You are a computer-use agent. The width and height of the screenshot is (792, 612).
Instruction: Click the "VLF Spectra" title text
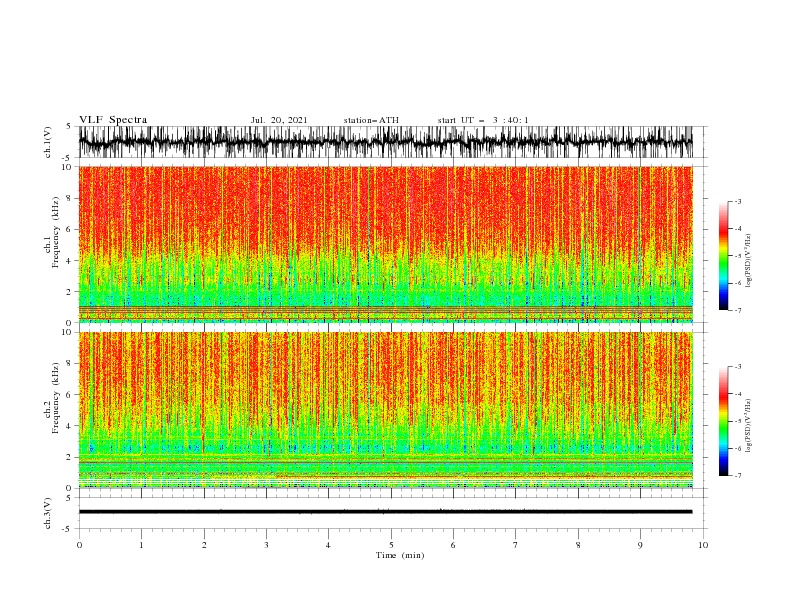(x=113, y=120)
